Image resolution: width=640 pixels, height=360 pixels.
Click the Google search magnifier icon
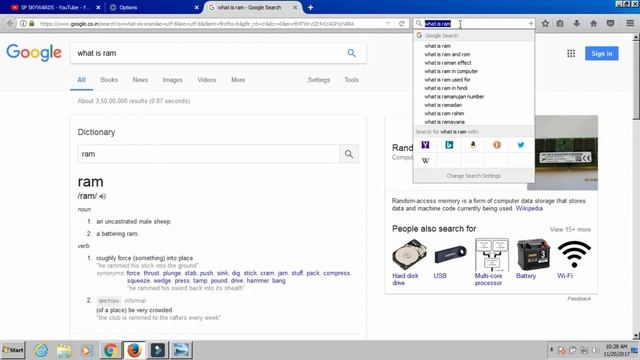[x=351, y=53]
